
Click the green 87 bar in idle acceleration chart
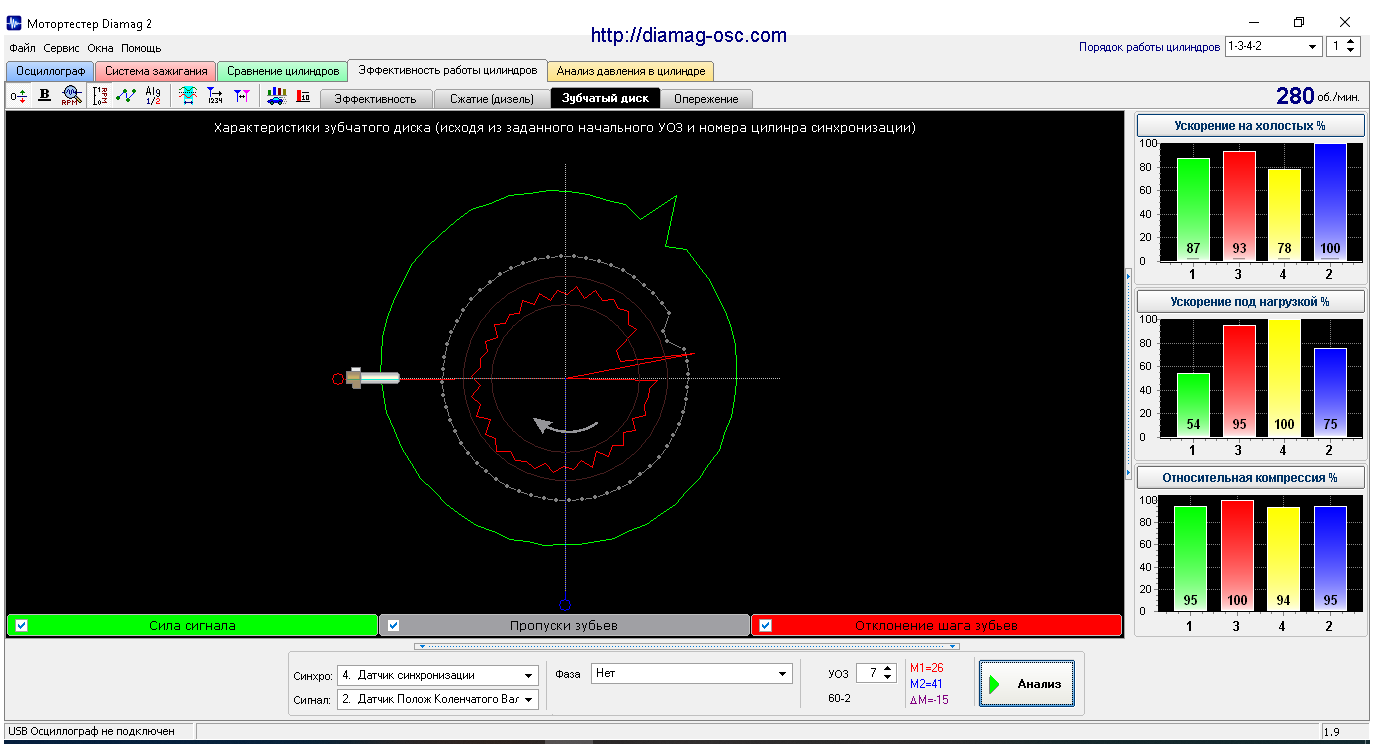point(1193,209)
